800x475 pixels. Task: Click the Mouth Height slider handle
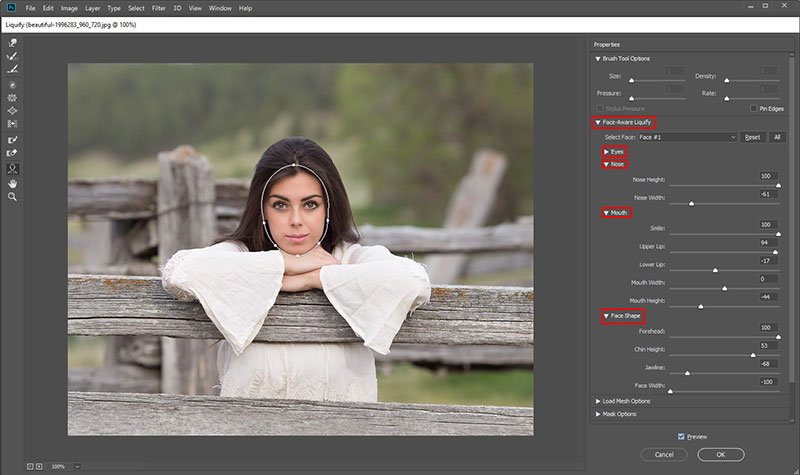701,307
